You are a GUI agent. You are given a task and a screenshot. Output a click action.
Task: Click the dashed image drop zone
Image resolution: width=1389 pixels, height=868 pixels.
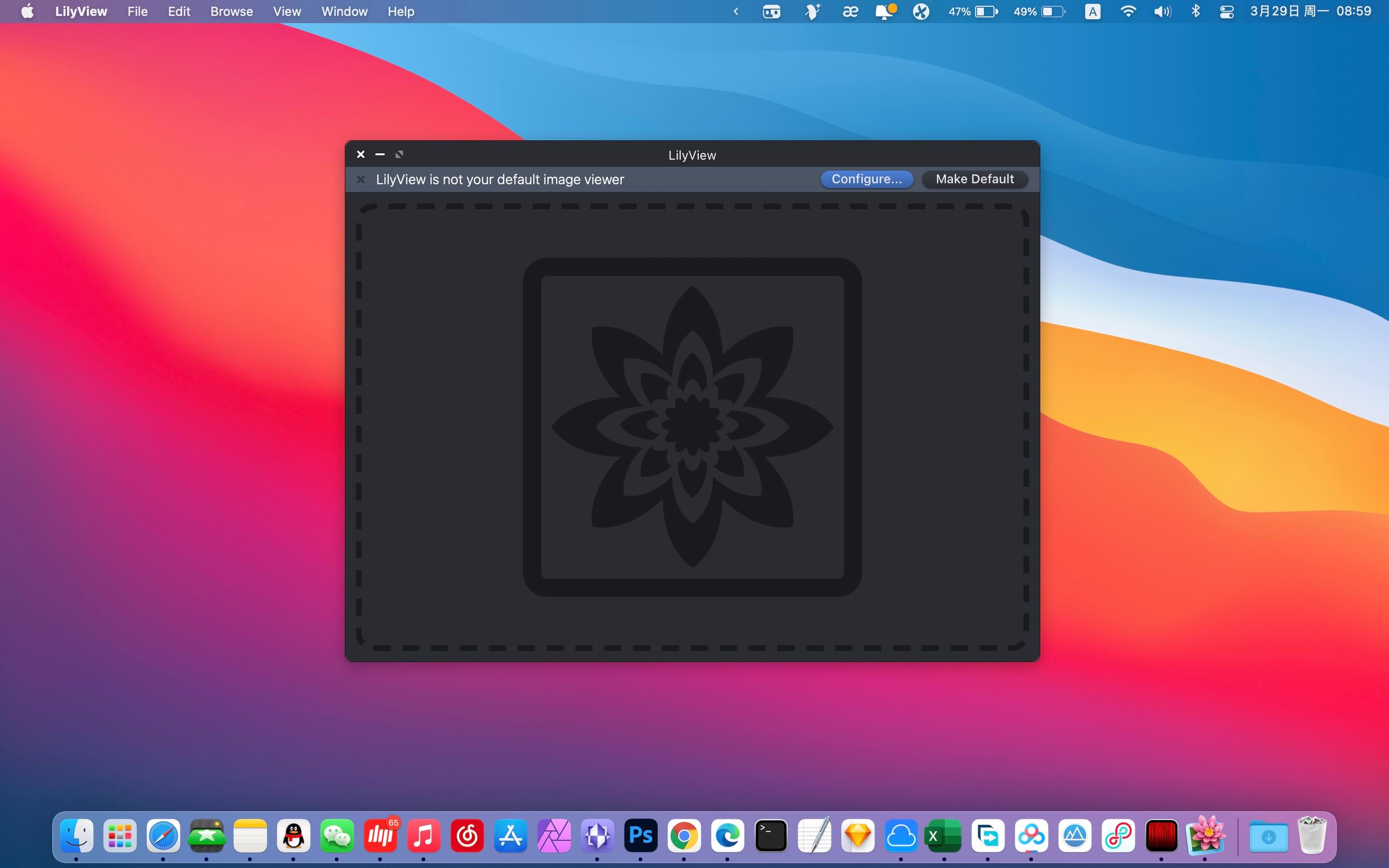click(692, 427)
